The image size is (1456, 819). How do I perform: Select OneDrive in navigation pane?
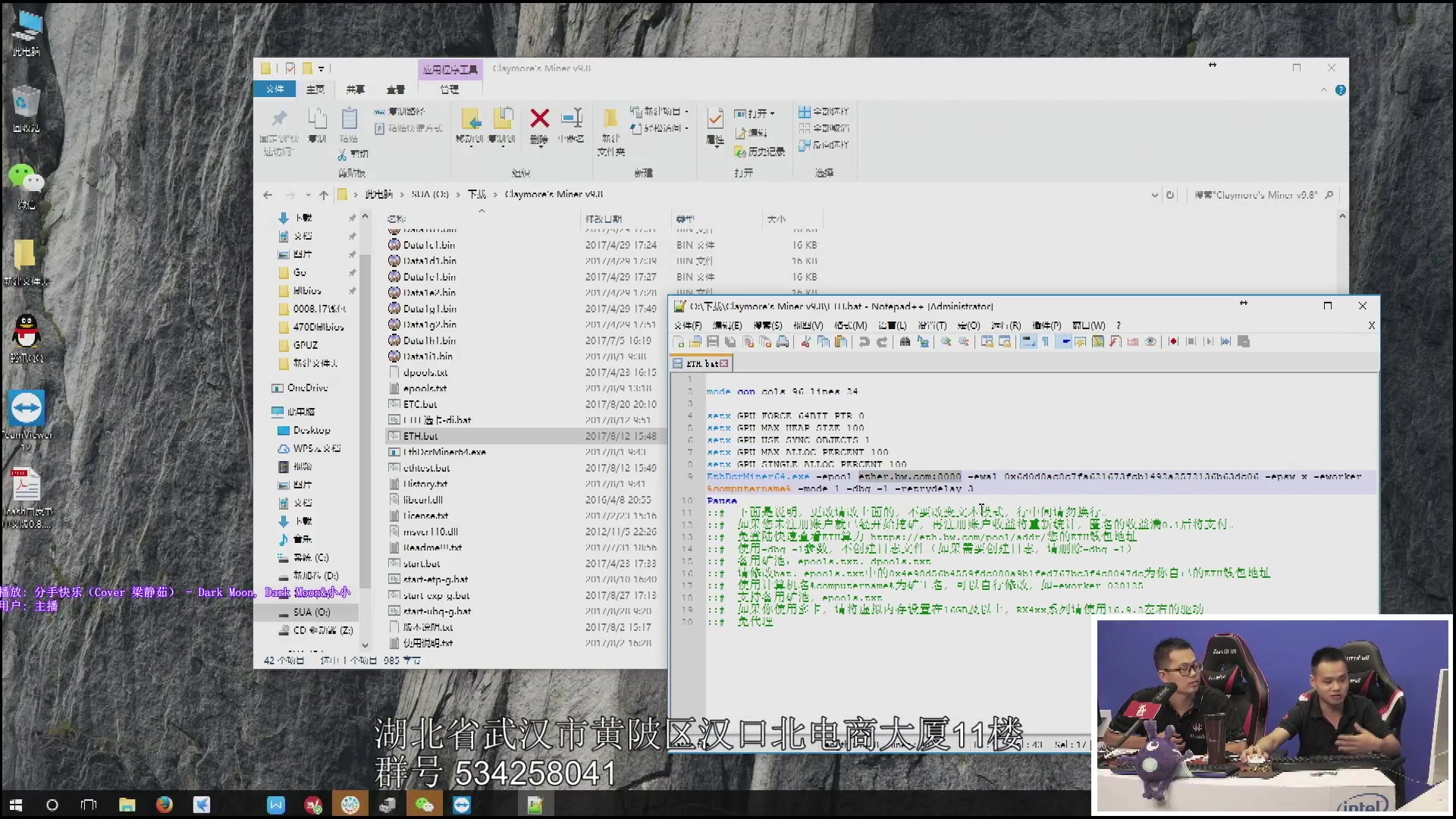click(307, 388)
